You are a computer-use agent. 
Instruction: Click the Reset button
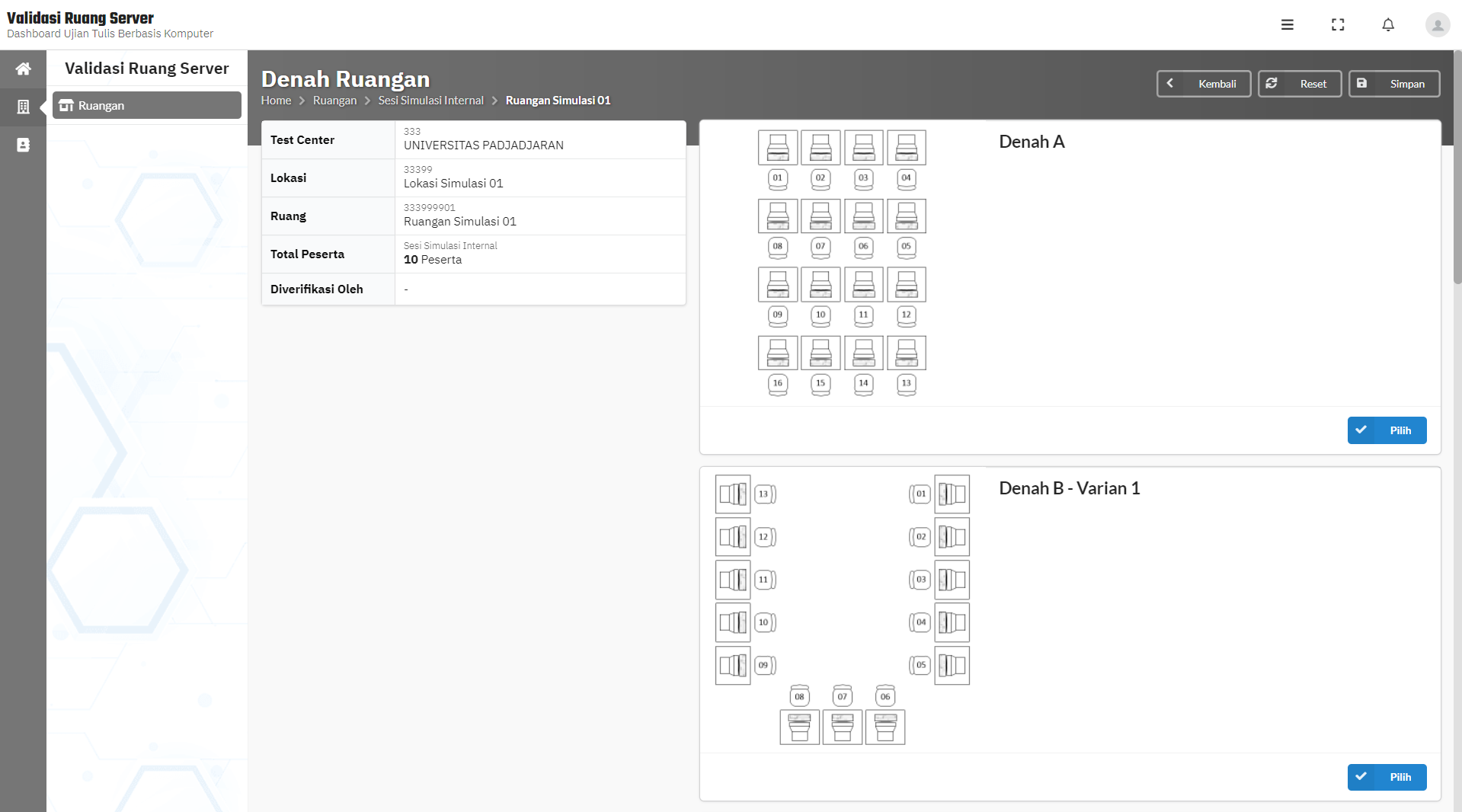pyautogui.click(x=1300, y=84)
